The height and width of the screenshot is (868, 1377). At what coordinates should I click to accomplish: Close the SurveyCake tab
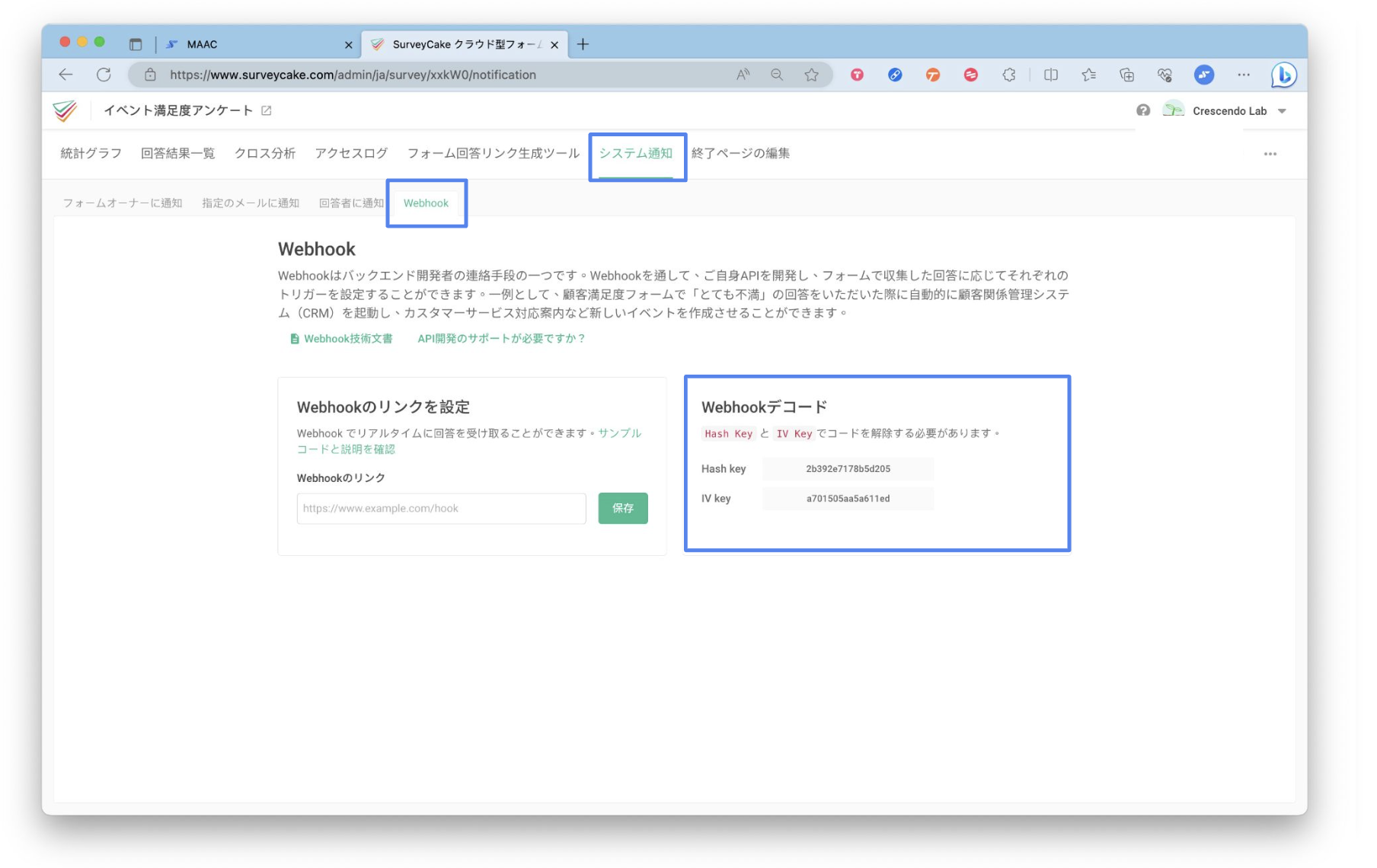[554, 45]
